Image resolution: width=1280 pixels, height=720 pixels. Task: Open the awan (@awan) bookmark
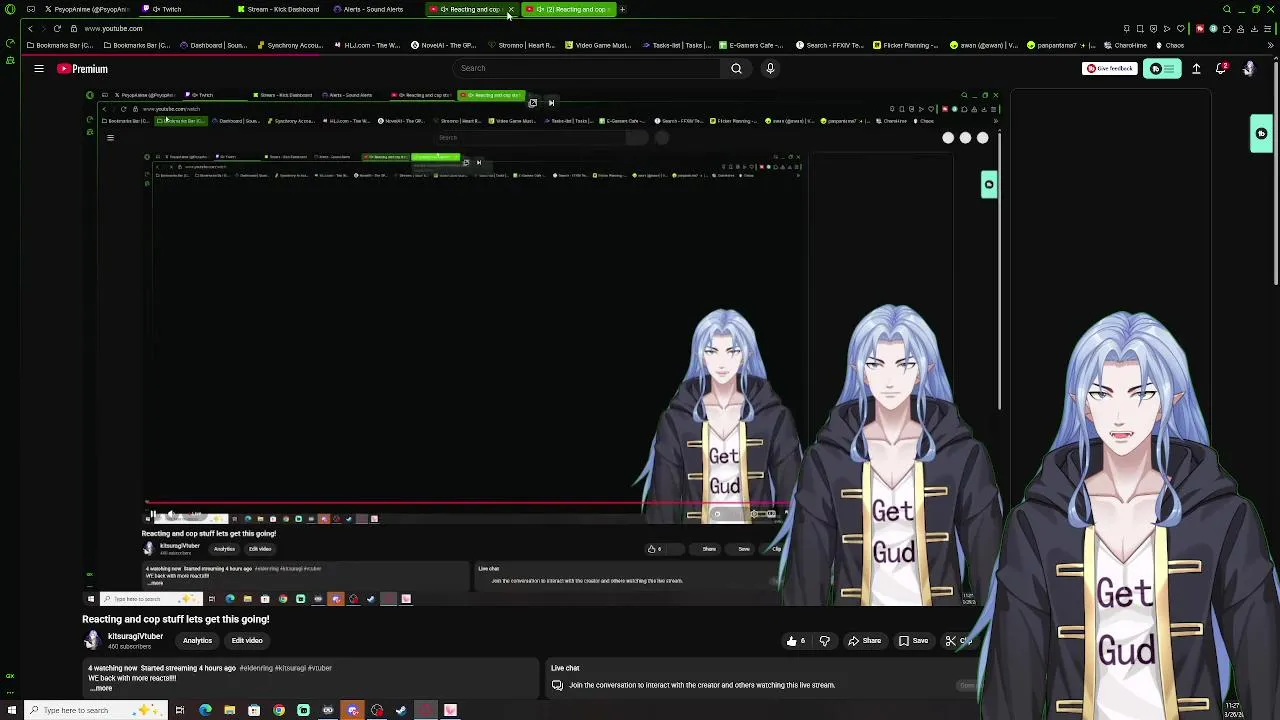click(x=983, y=45)
